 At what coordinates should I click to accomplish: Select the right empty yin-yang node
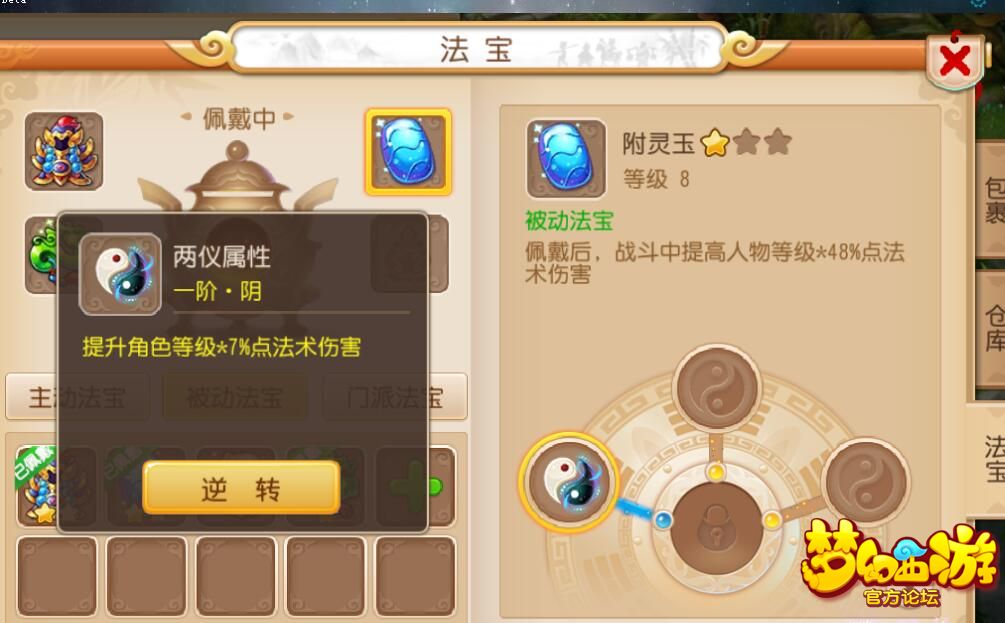(x=865, y=482)
